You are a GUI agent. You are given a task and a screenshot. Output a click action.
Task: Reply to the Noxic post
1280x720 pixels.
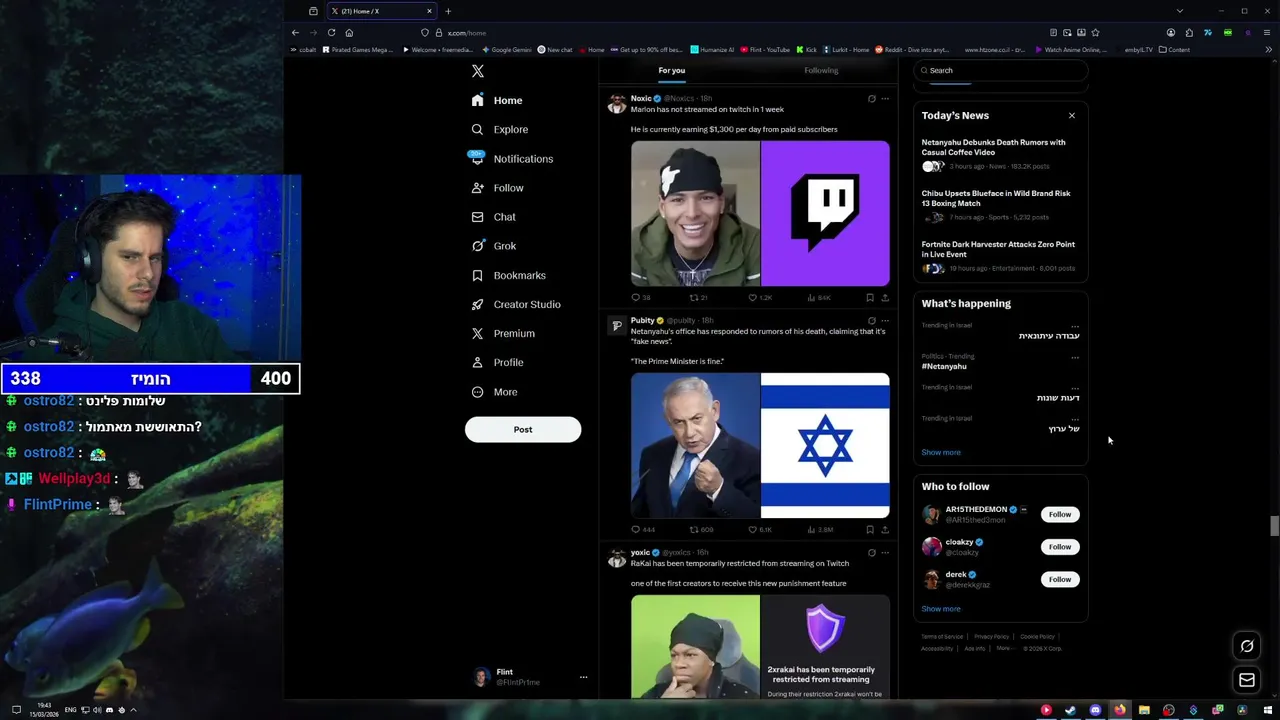pyautogui.click(x=640, y=297)
